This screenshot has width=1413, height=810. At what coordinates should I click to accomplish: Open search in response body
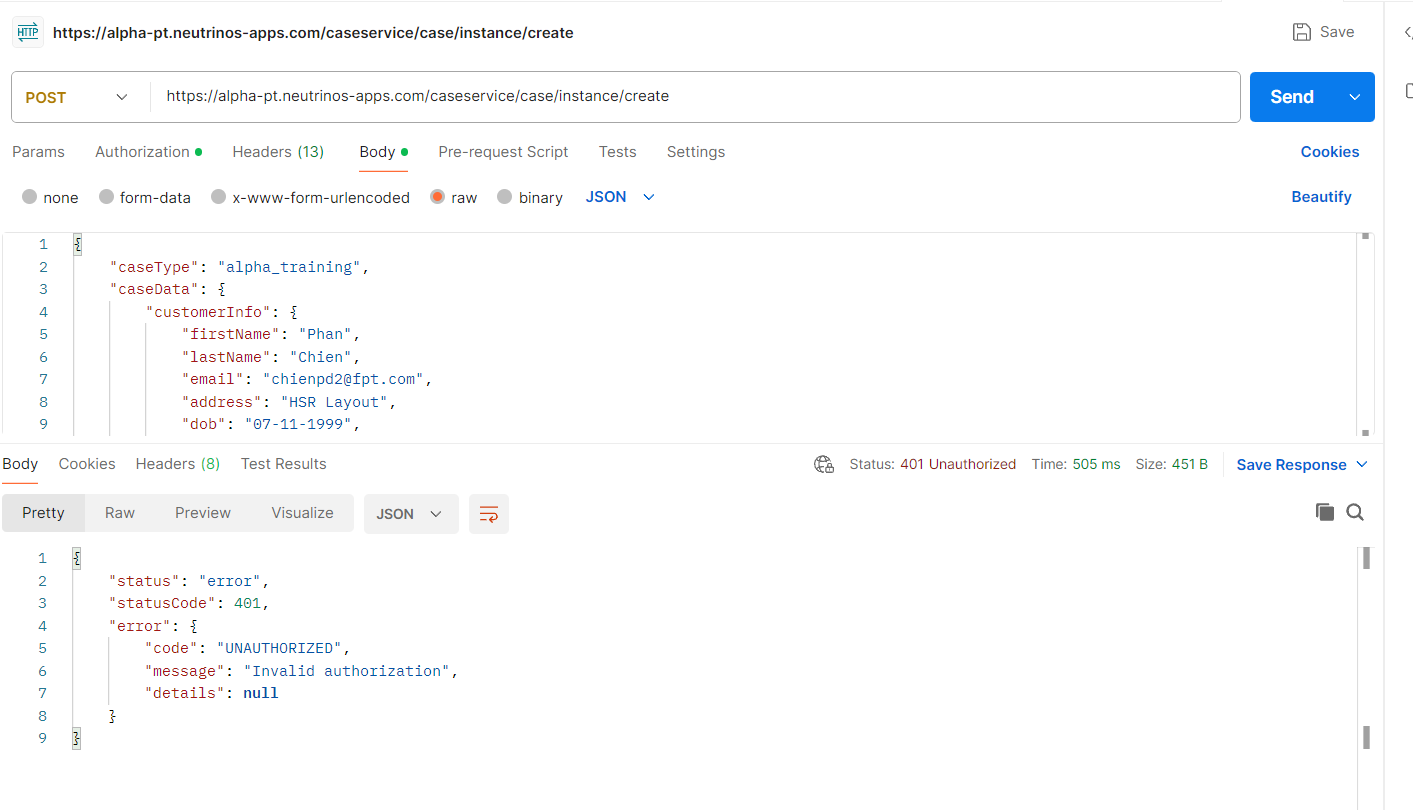[x=1355, y=512]
